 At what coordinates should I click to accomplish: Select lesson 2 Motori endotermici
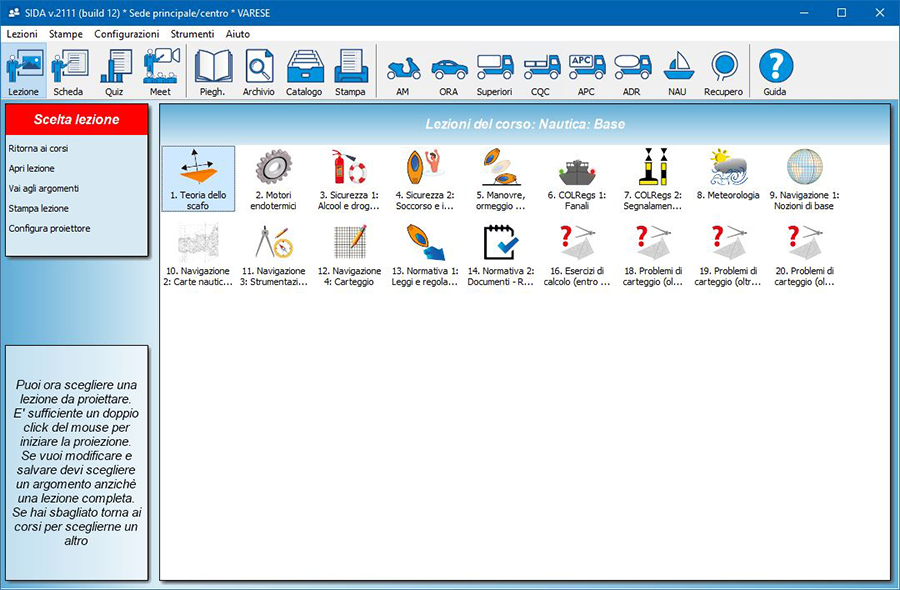(273, 177)
